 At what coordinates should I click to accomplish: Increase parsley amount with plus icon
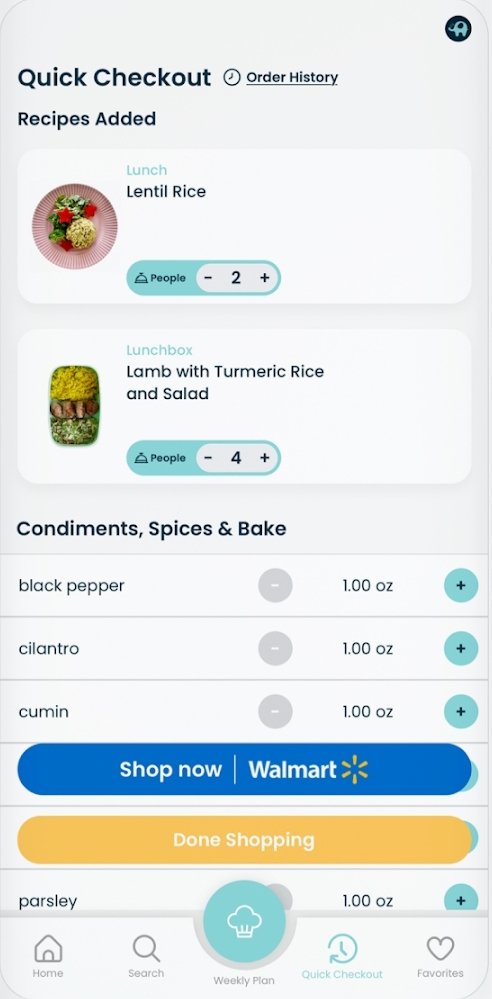point(461,900)
